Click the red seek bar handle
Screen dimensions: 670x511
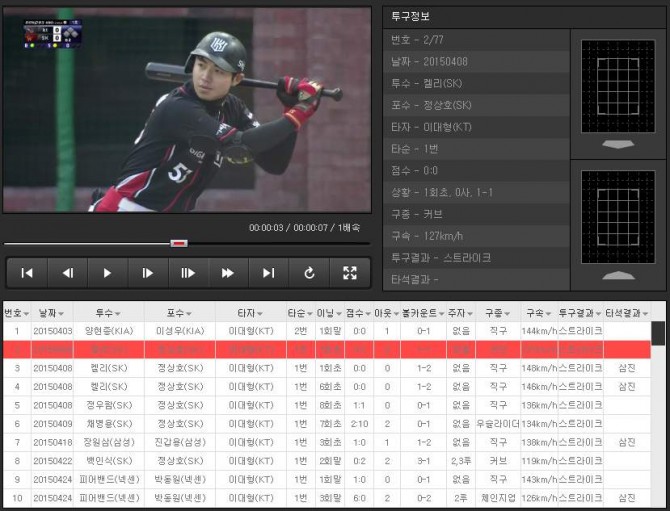point(179,243)
